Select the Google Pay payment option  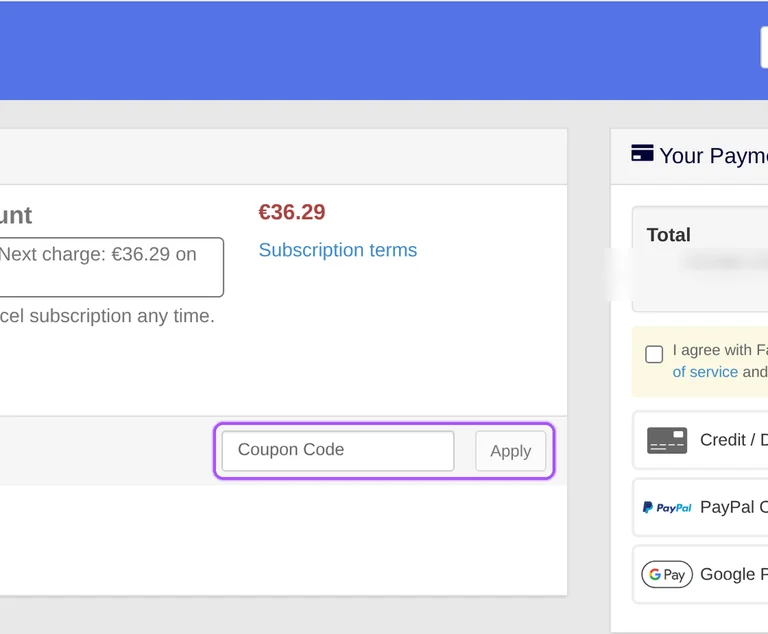(700, 574)
